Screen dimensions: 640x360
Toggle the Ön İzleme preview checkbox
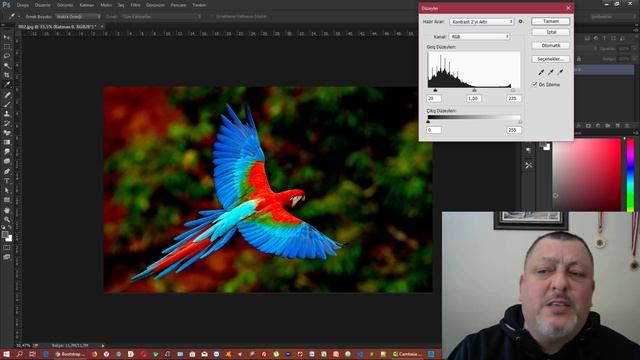click(534, 84)
